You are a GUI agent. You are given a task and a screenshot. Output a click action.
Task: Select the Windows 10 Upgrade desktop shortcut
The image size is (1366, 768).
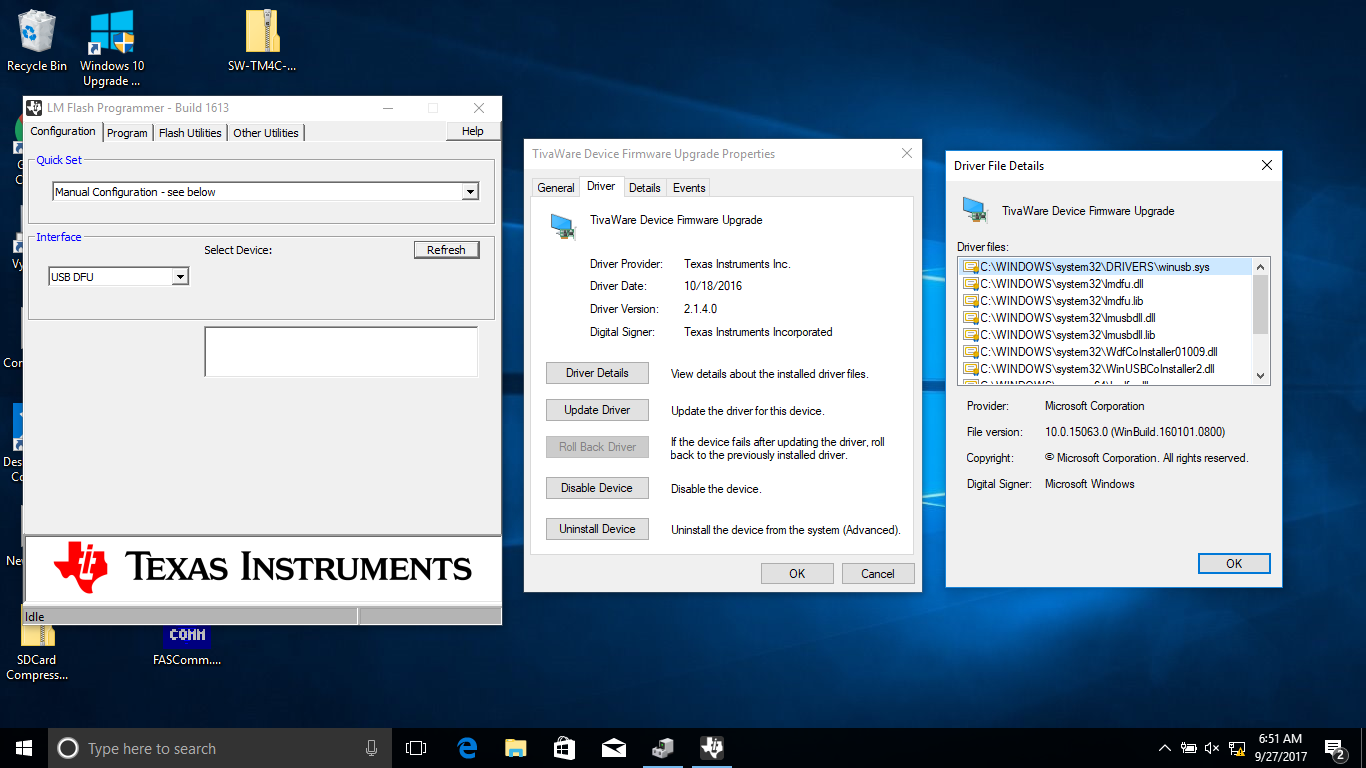(x=112, y=48)
